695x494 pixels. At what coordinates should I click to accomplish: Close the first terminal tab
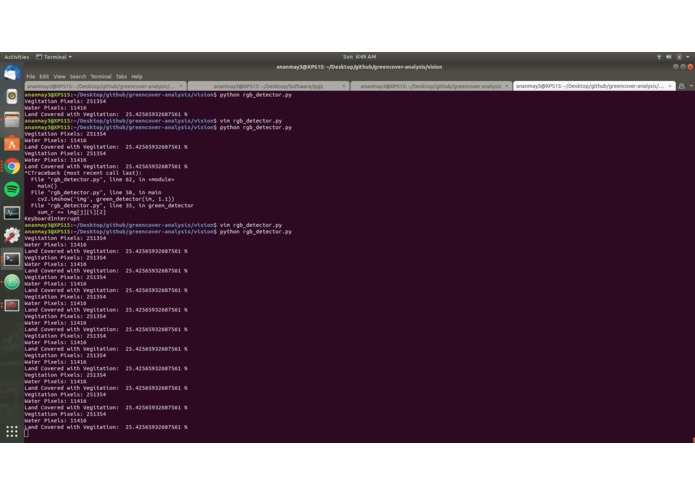[x=181, y=86]
